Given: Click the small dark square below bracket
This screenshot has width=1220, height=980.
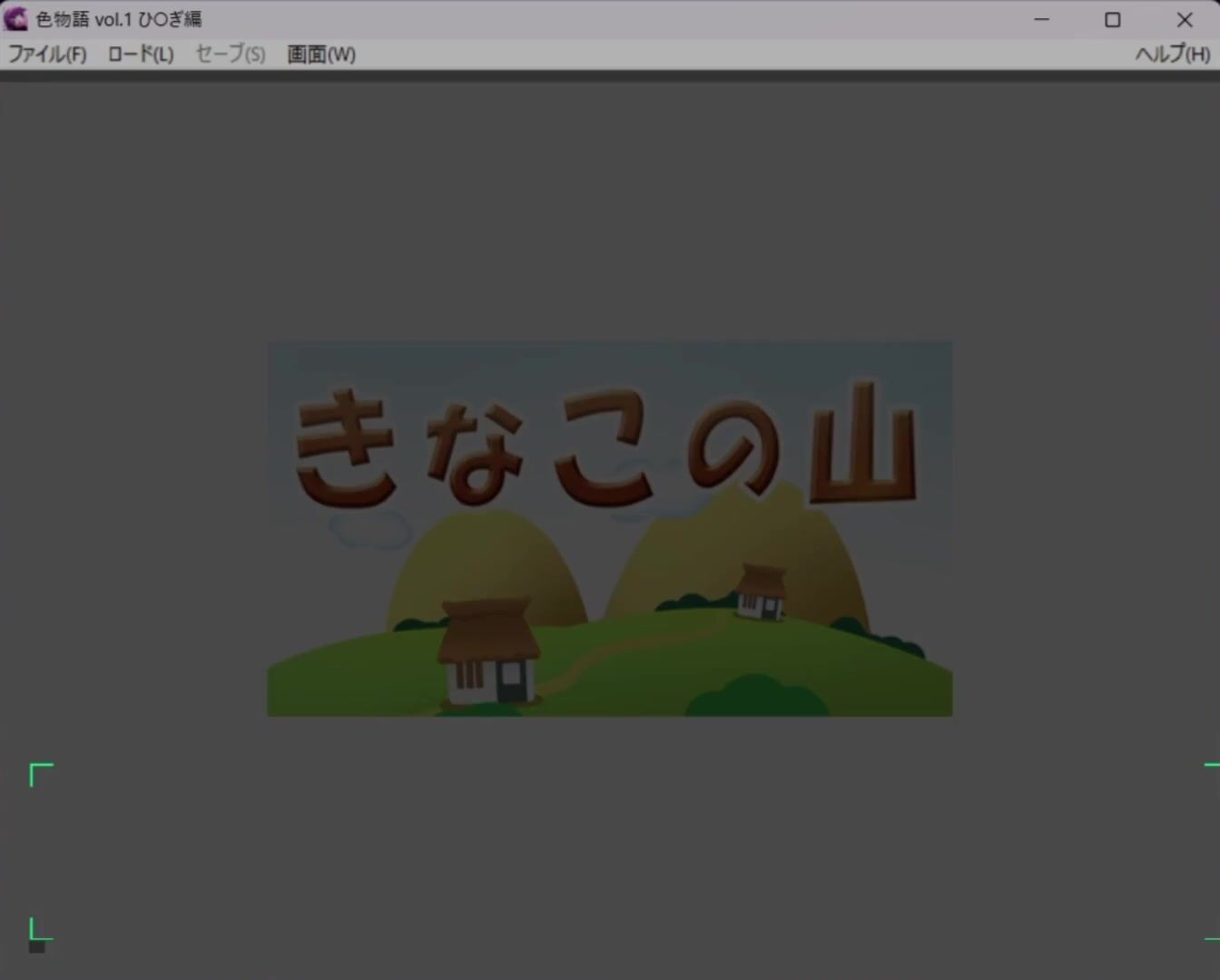Looking at the screenshot, I should coord(36,947).
